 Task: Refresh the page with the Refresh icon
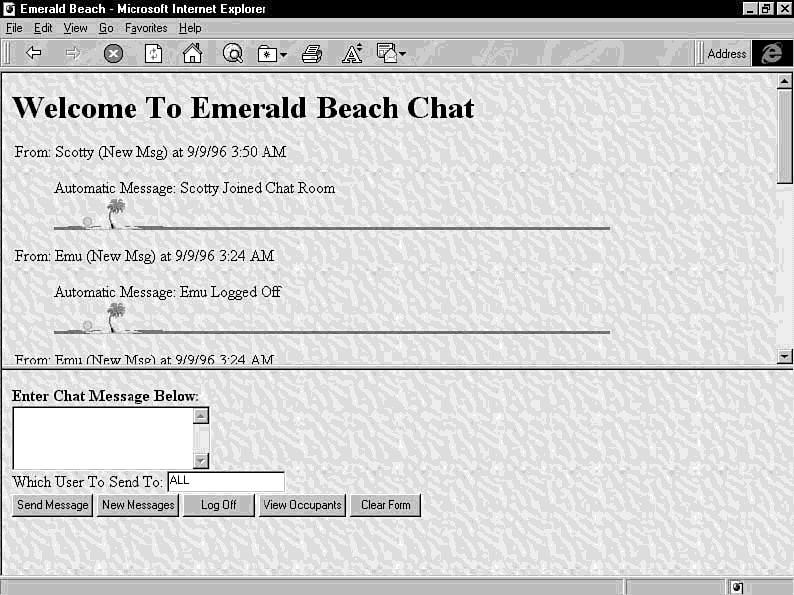153,54
